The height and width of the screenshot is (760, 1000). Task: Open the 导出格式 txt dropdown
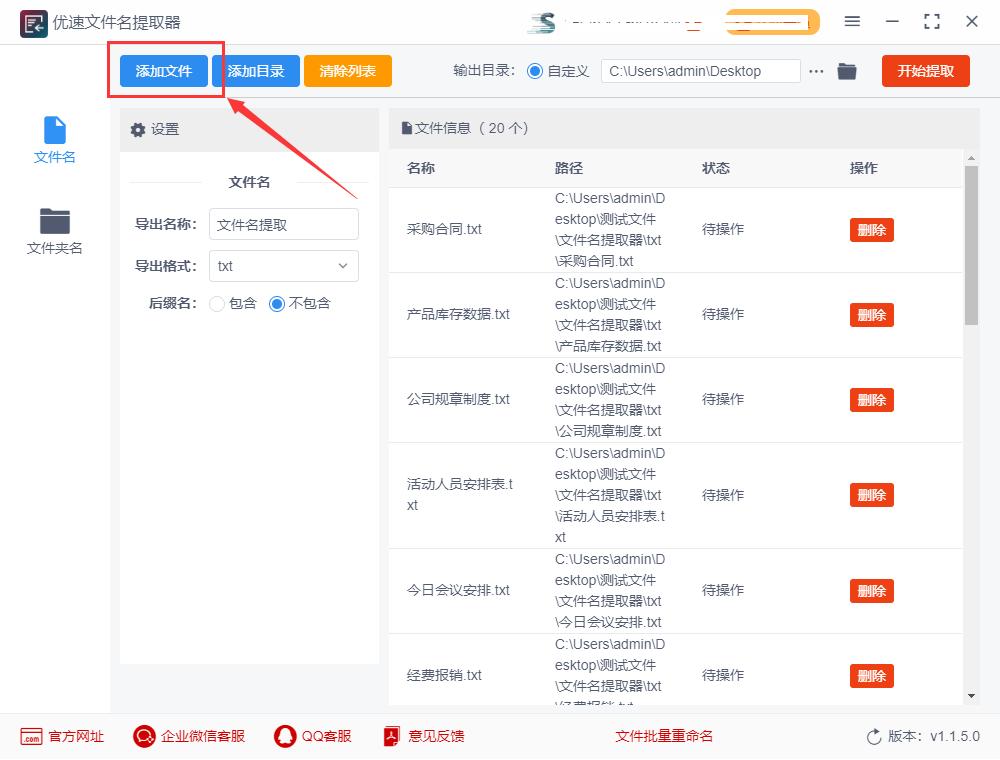coord(283,266)
